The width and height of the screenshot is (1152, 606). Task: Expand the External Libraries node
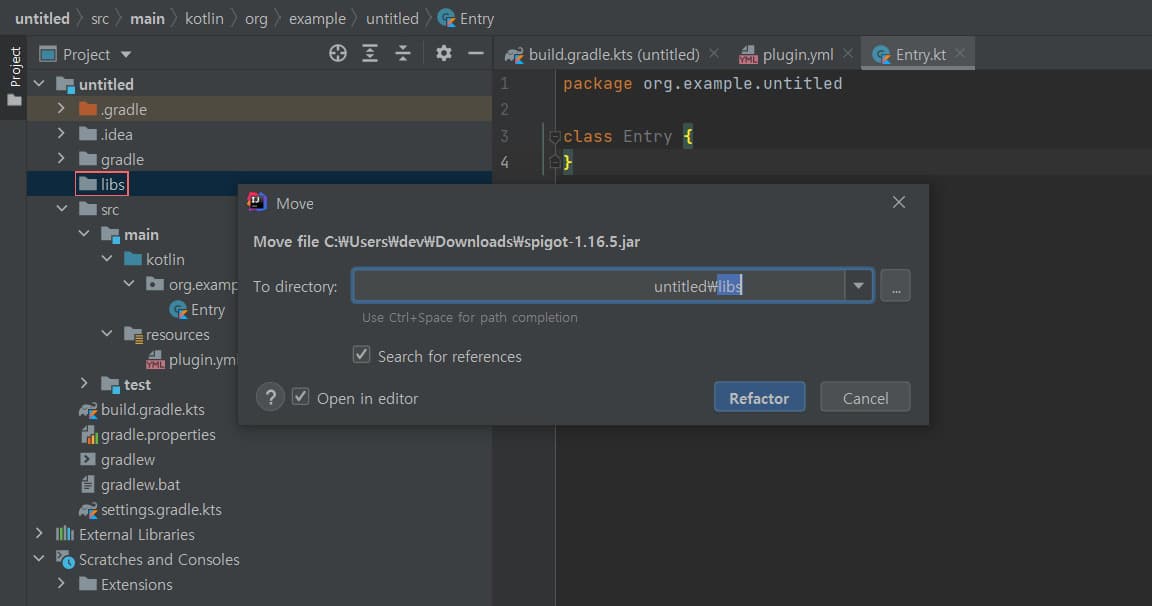(40, 534)
